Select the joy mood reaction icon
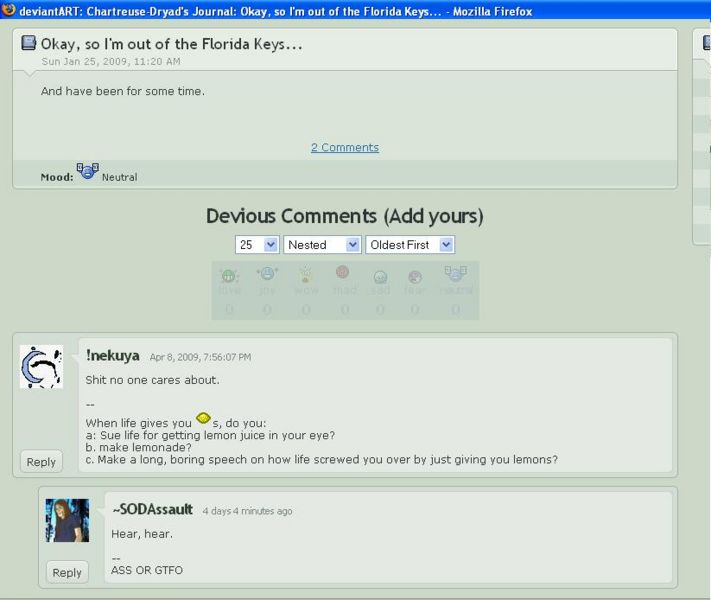Viewport: 711px width, 600px height. tap(267, 276)
